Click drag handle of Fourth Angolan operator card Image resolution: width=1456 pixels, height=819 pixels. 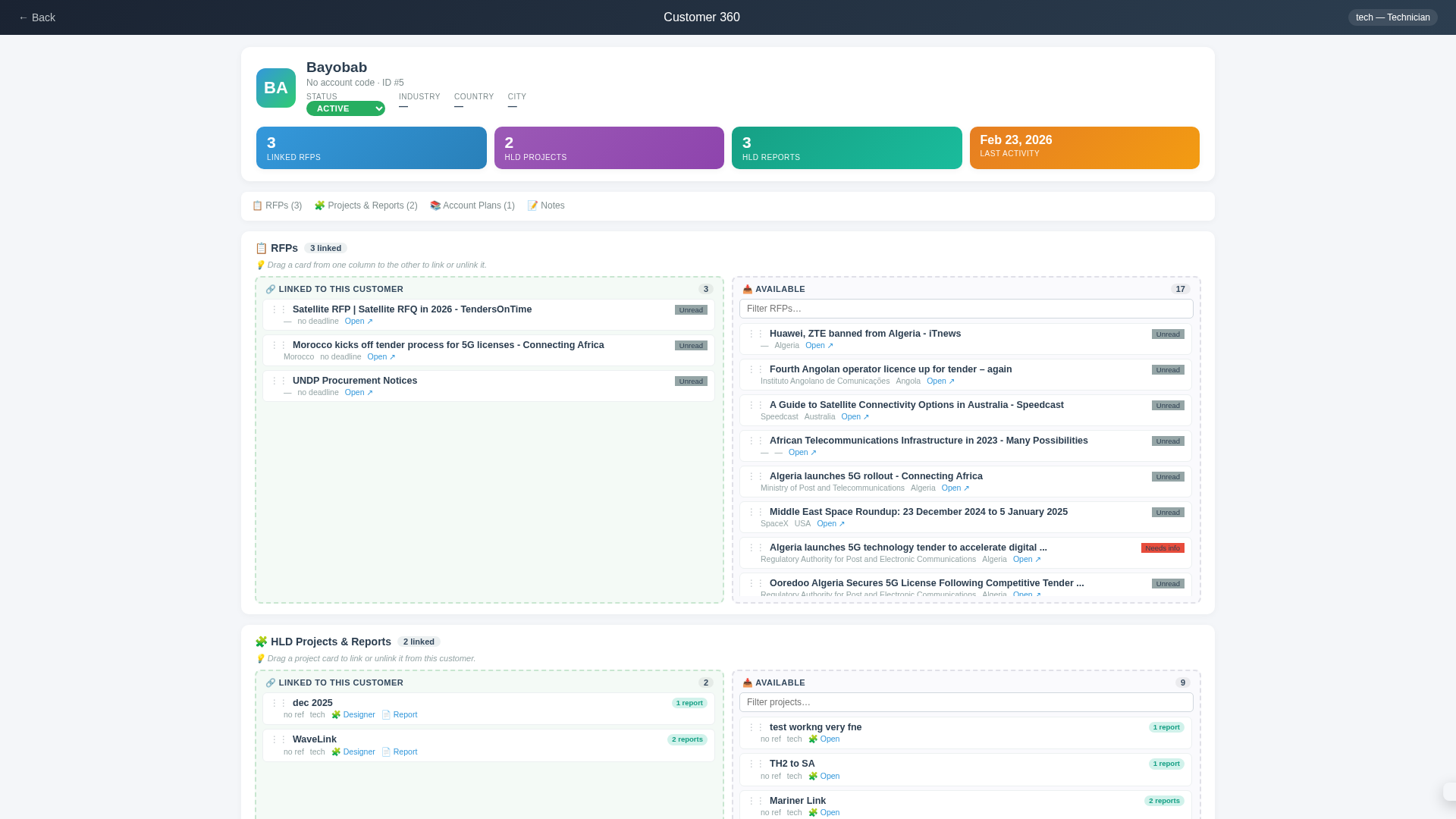tap(756, 369)
